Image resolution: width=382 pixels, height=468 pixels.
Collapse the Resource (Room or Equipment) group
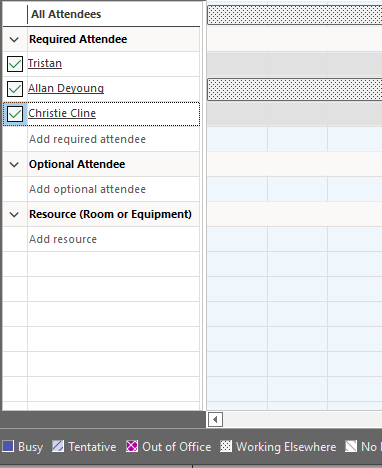click(14, 215)
